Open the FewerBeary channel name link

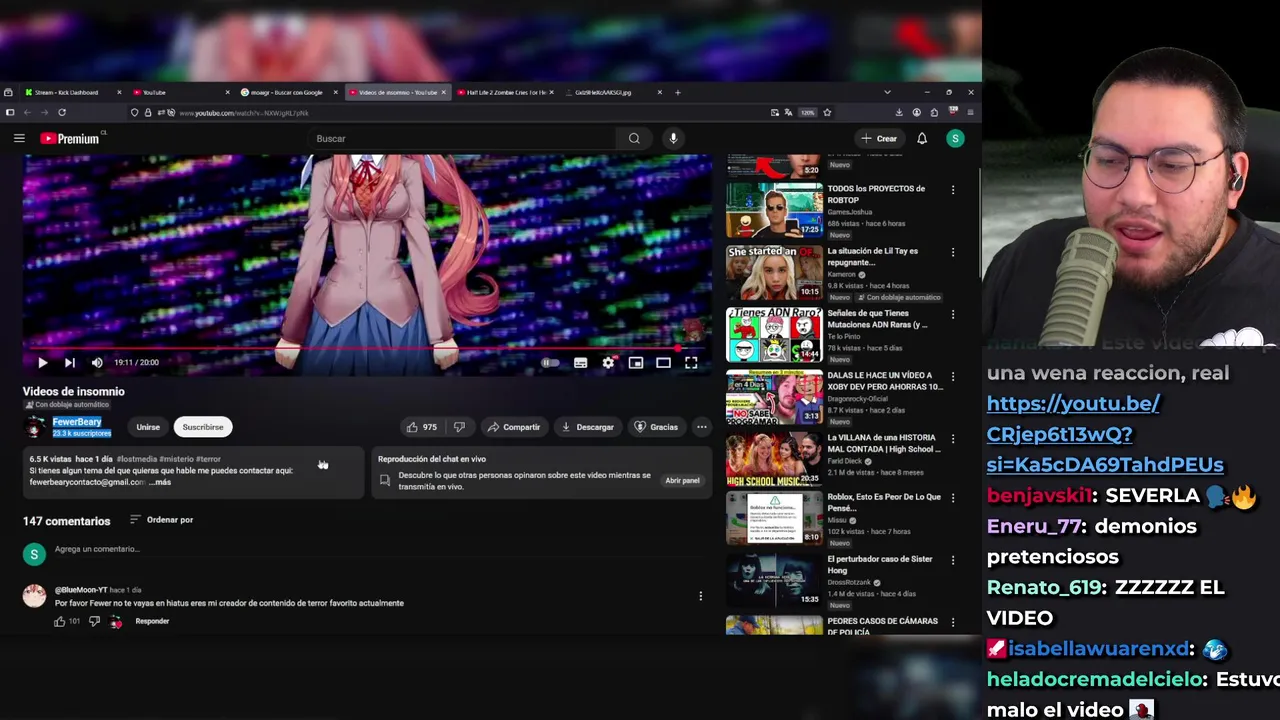point(77,422)
